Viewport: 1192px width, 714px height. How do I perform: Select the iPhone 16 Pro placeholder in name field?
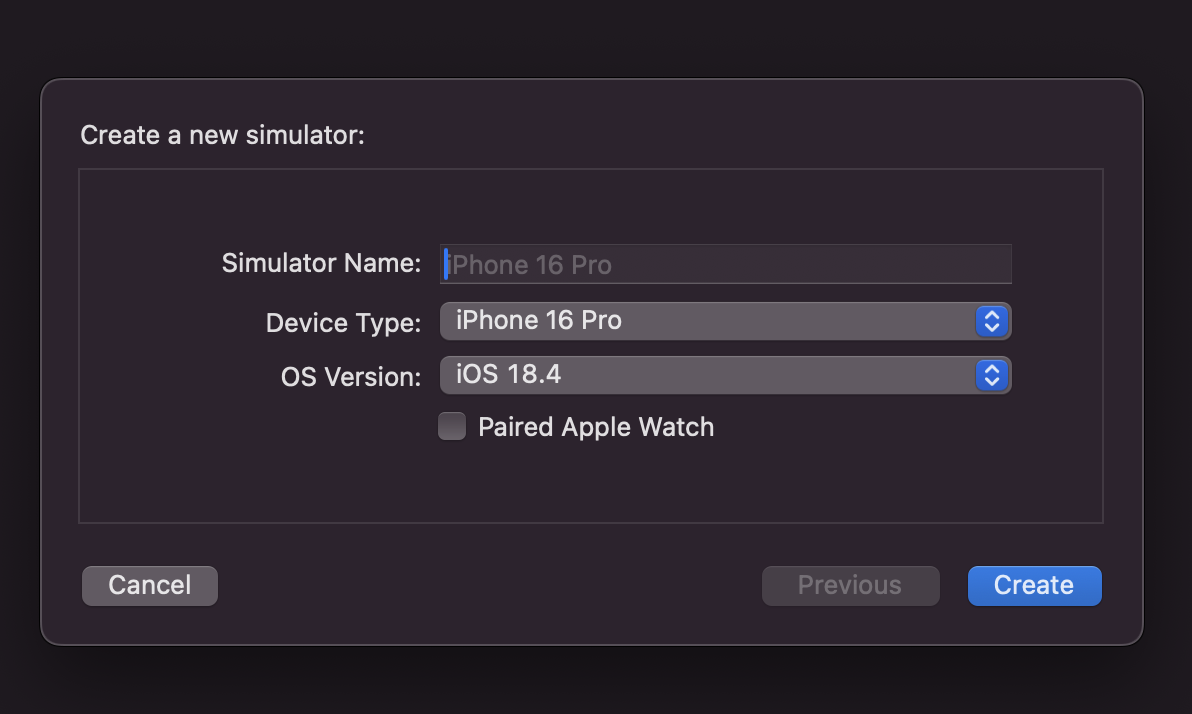point(529,265)
